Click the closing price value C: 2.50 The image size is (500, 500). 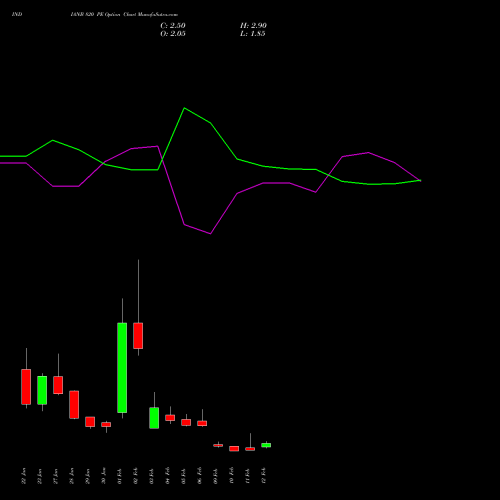173,26
